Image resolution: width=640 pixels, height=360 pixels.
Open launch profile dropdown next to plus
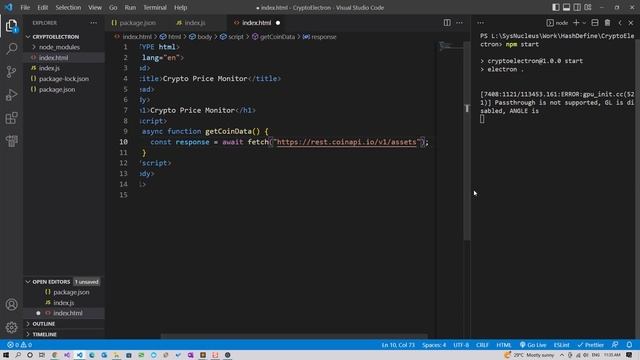click(584, 23)
